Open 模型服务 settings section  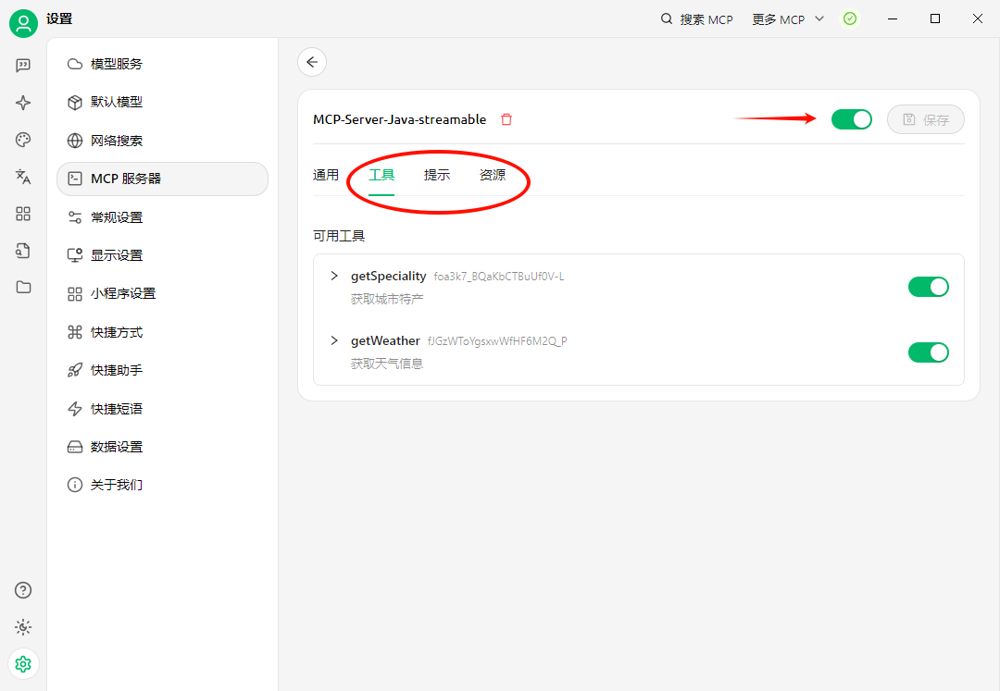116,64
